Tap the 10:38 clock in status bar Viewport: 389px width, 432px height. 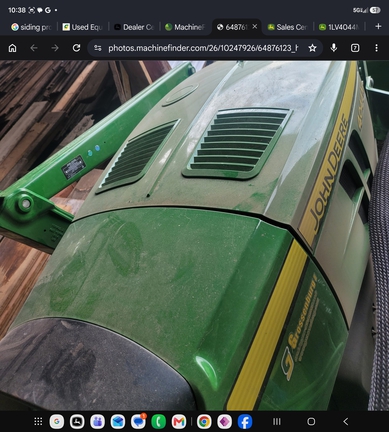click(17, 10)
